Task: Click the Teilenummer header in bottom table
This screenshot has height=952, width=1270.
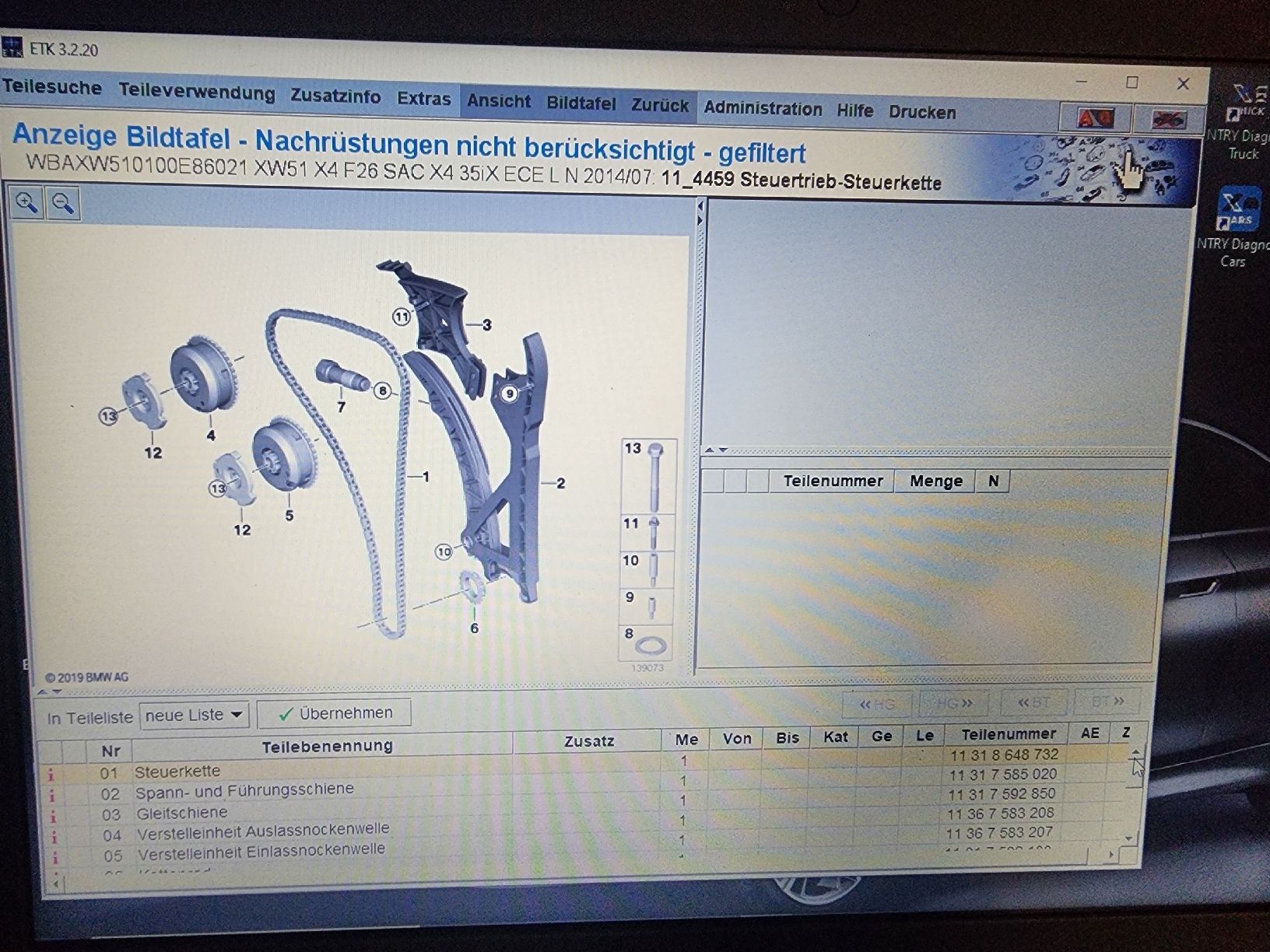Action: [1009, 733]
